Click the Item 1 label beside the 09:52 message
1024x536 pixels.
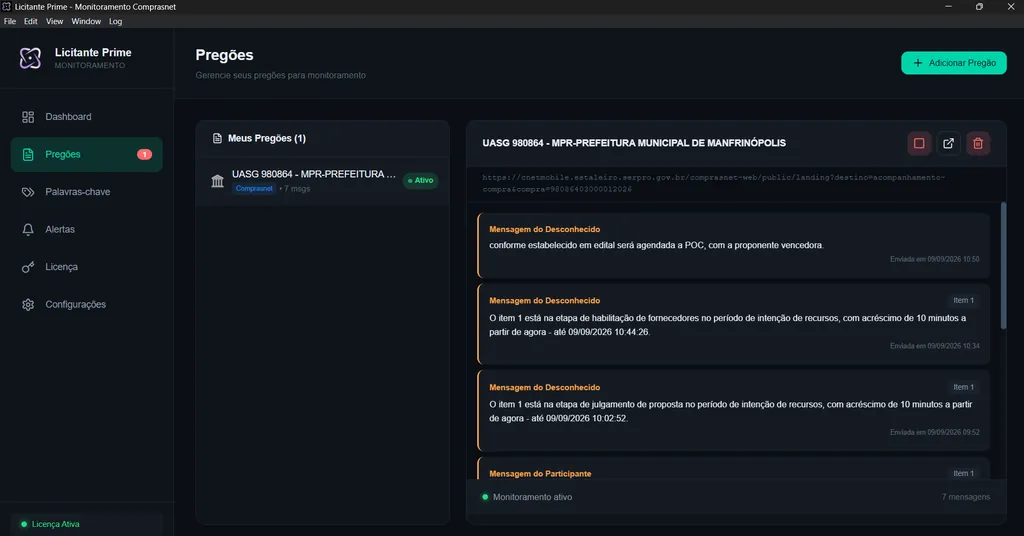point(963,387)
